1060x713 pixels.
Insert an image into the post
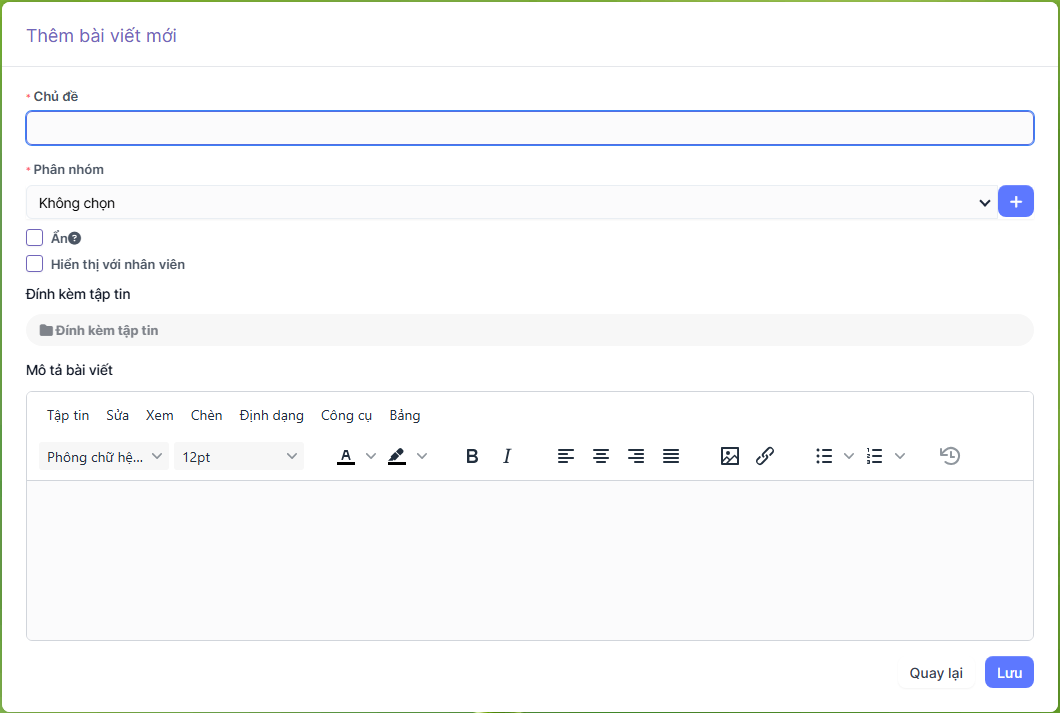pos(730,456)
